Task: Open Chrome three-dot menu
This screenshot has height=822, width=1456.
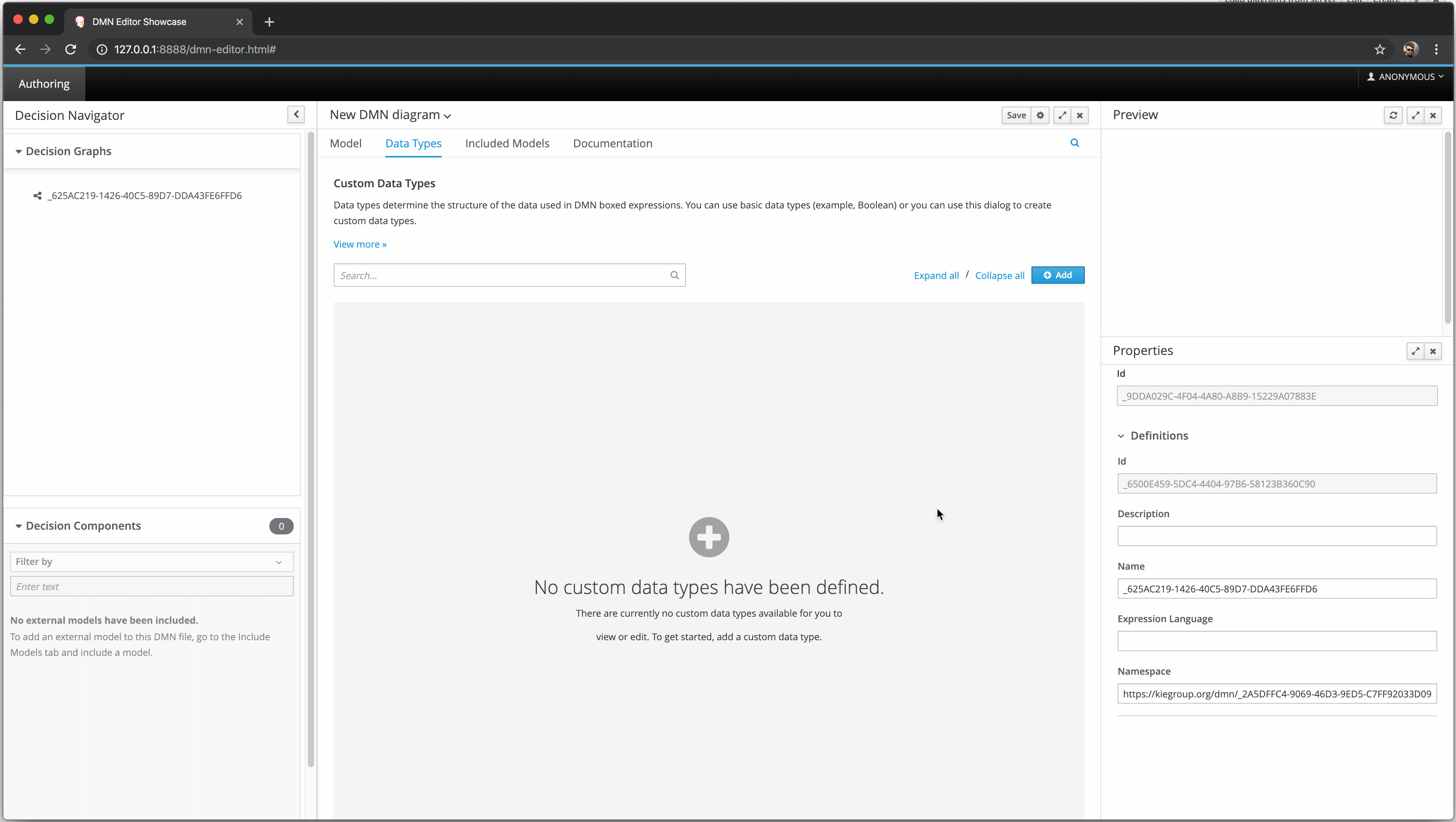Action: point(1436,49)
